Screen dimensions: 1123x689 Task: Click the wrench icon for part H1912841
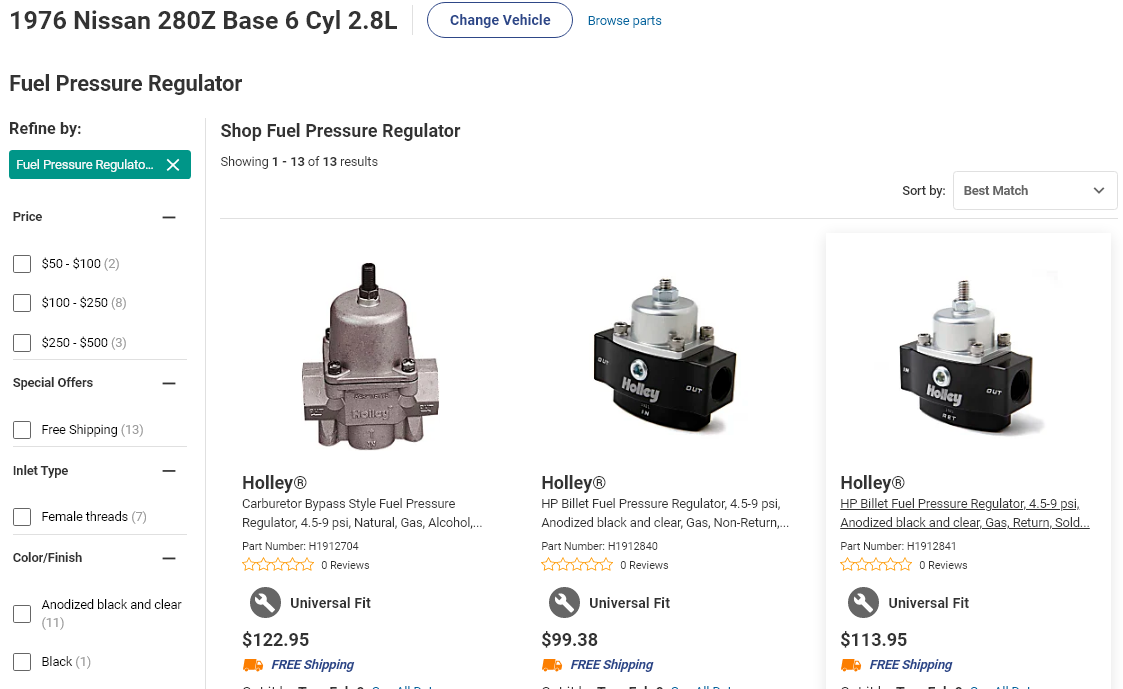863,602
